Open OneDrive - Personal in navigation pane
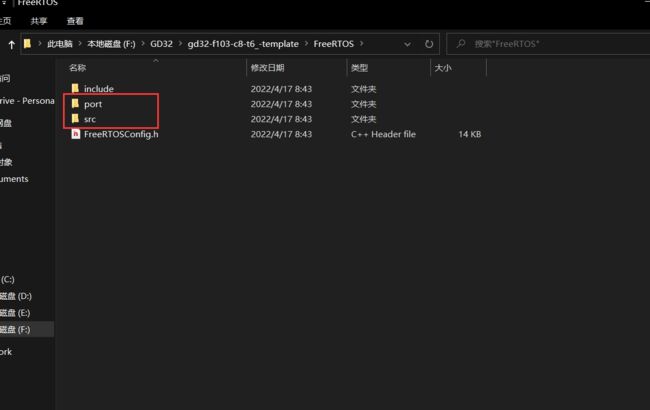The width and height of the screenshot is (650, 410). (x=27, y=101)
